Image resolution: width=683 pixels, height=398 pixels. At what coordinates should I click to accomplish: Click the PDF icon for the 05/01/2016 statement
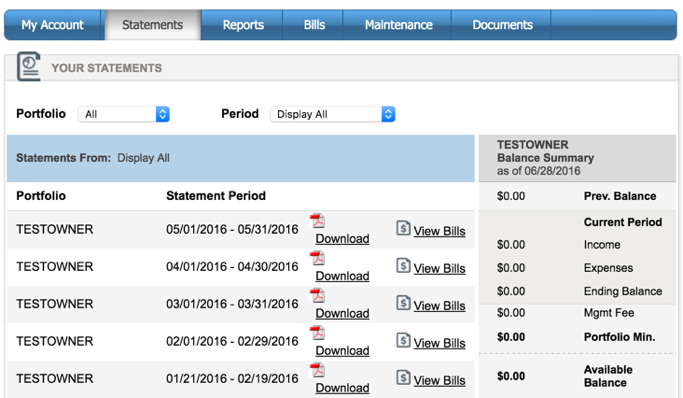pyautogui.click(x=317, y=221)
